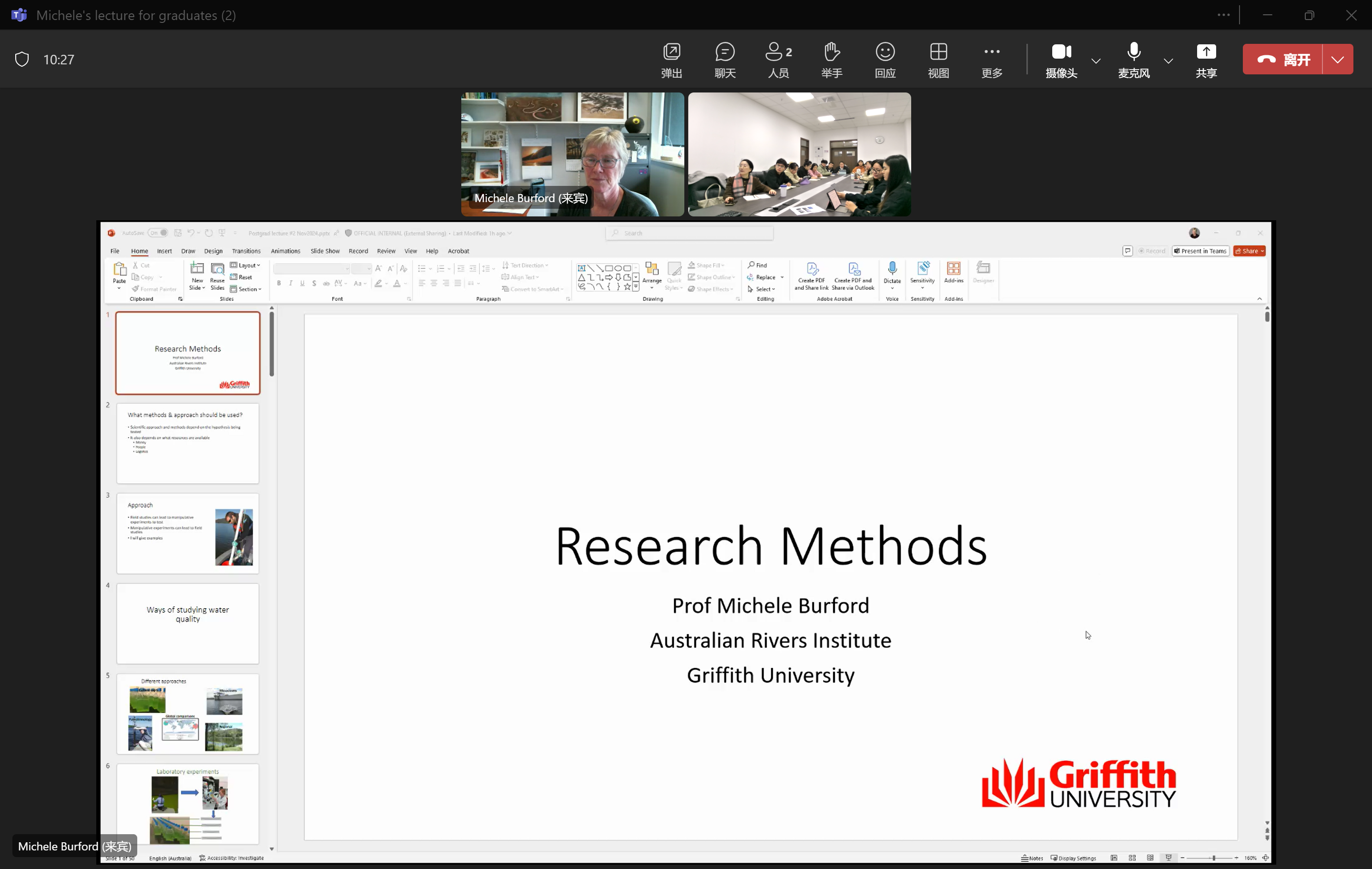Image resolution: width=1372 pixels, height=869 pixels.
Task: Toggle AutoSave switch in PowerPoint
Action: point(158,233)
